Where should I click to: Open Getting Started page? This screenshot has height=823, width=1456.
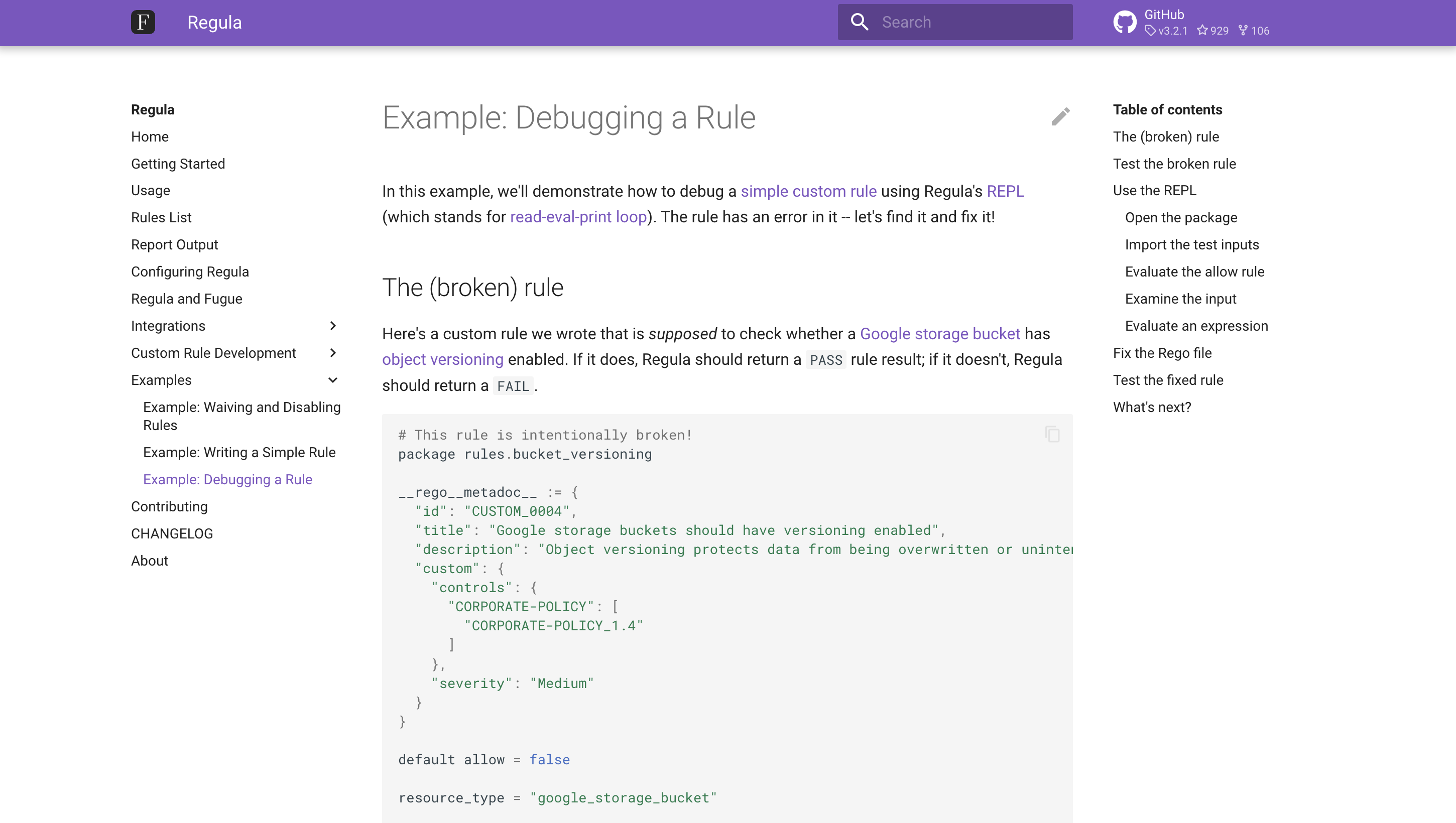(178, 164)
